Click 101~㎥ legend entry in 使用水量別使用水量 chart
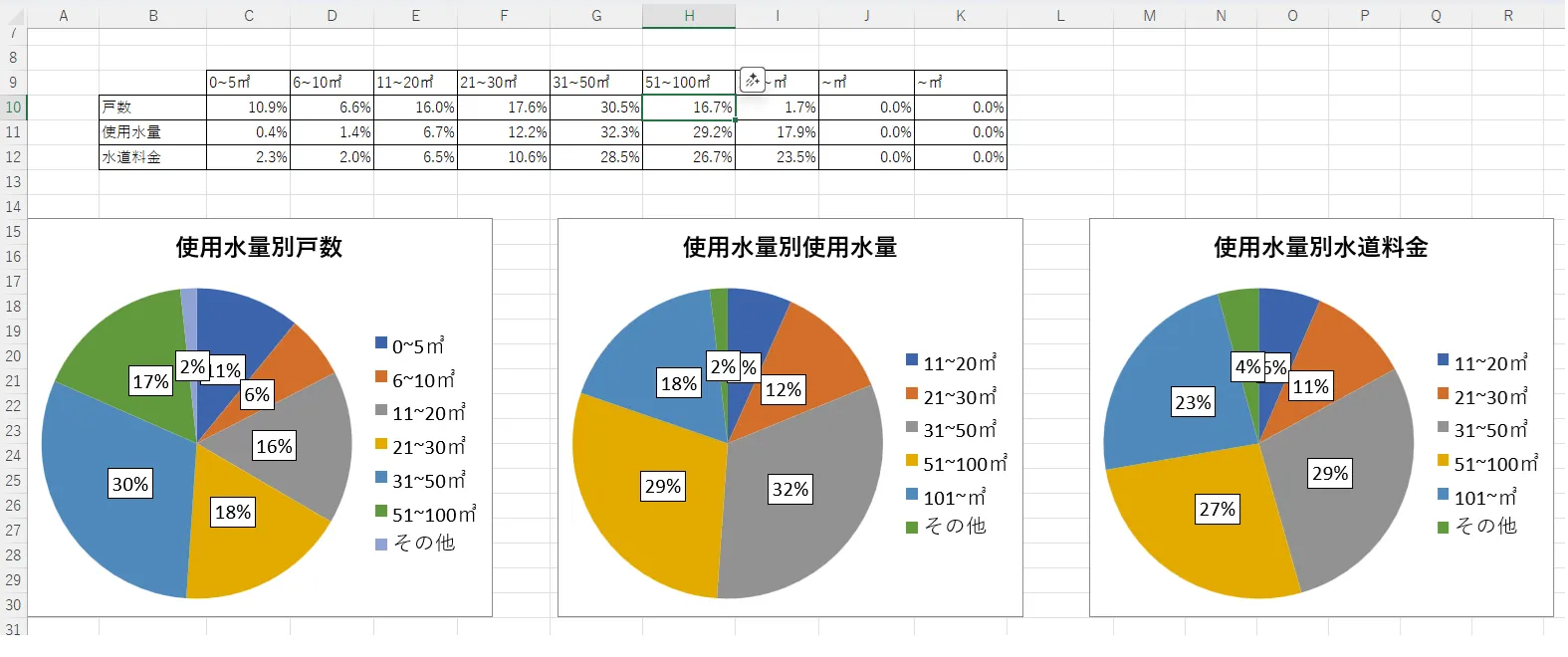 tap(946, 497)
